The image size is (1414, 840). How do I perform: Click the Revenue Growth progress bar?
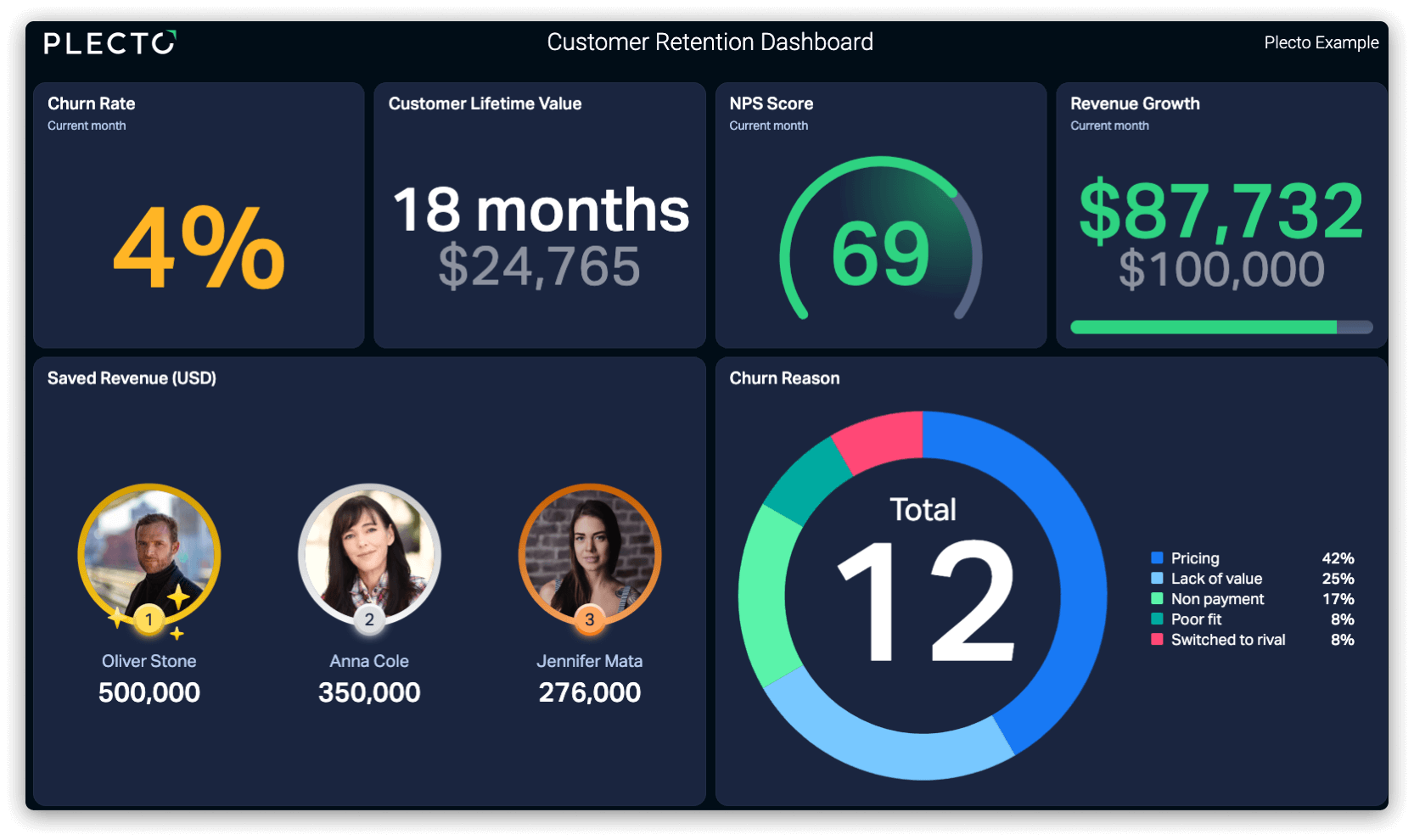click(x=1221, y=327)
